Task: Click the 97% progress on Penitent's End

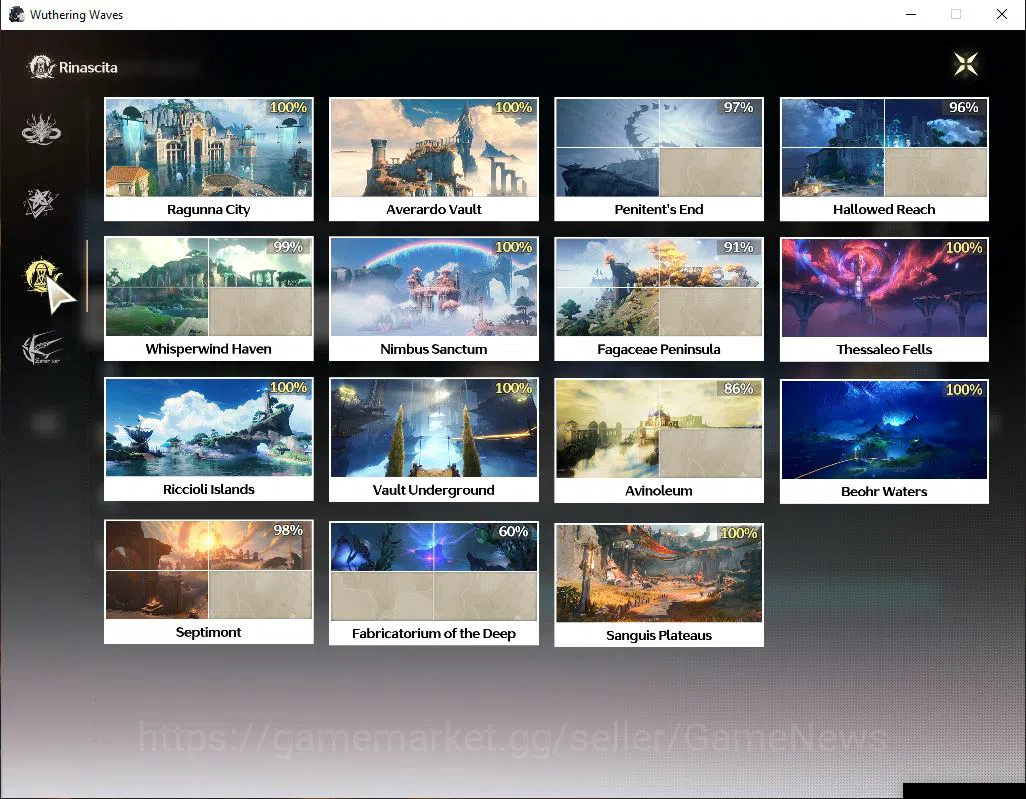Action: pos(738,107)
